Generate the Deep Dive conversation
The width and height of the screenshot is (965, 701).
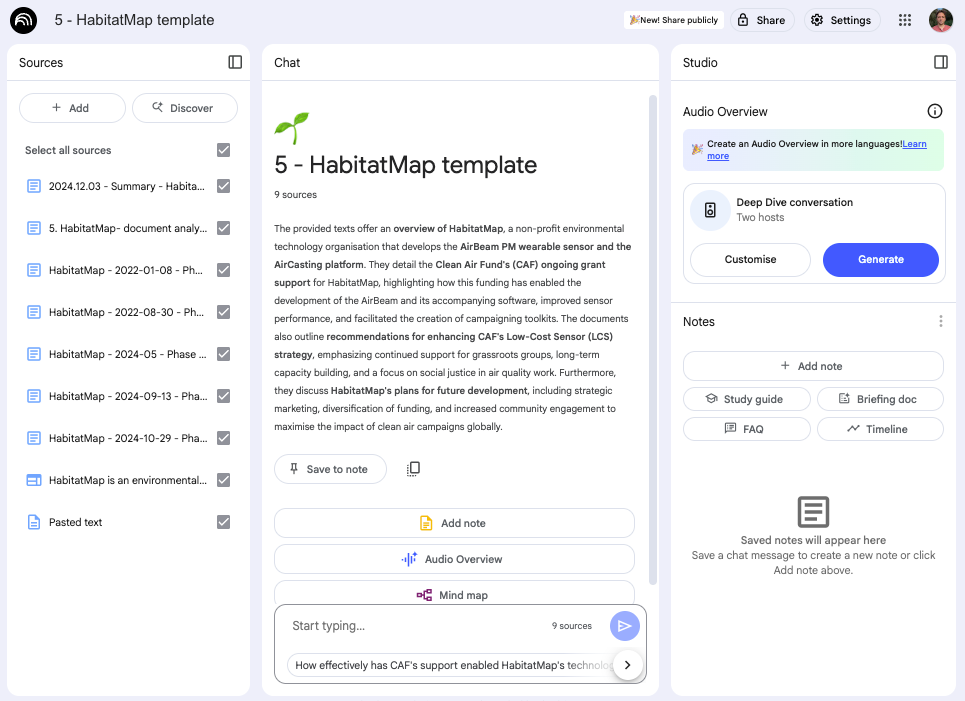click(881, 260)
